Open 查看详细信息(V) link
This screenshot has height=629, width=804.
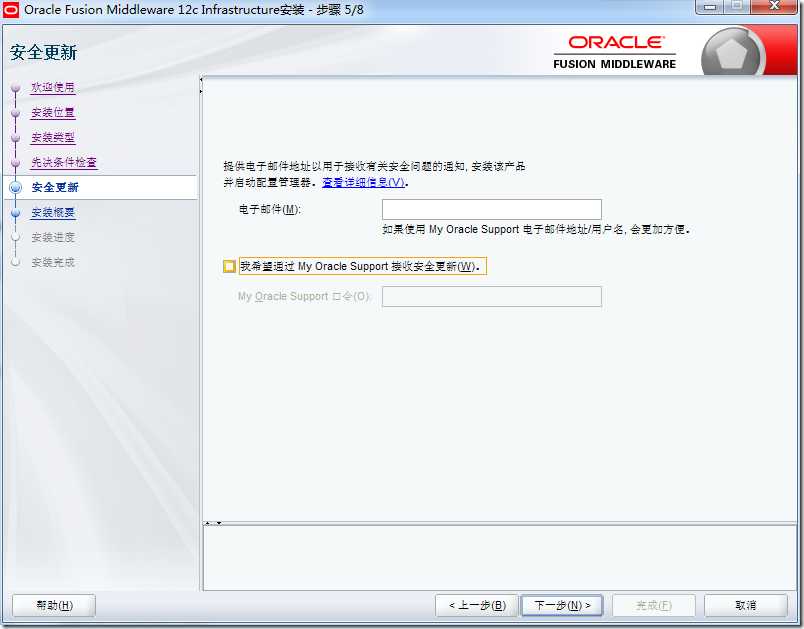point(364,182)
